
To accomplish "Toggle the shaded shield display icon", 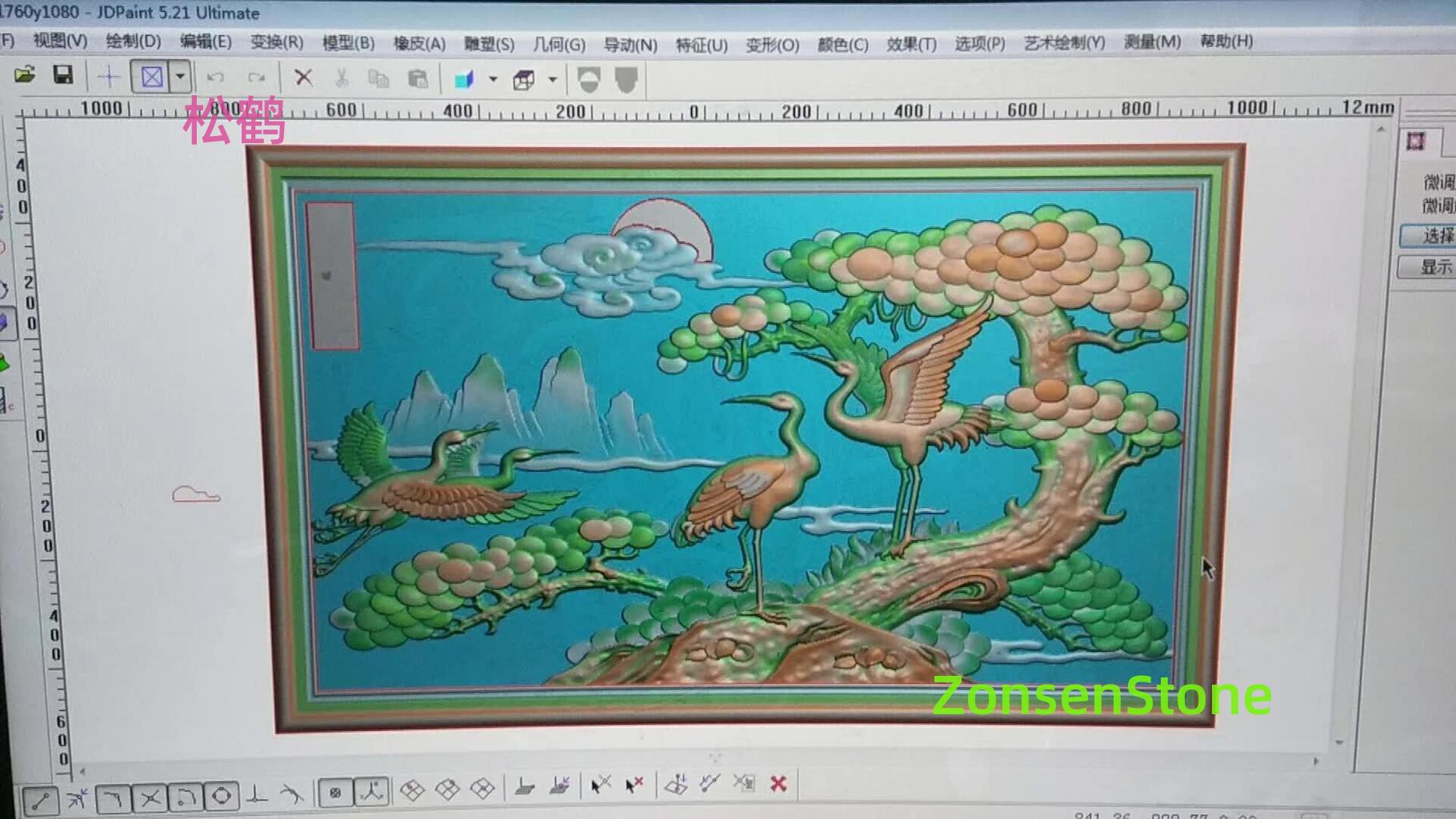I will click(x=626, y=79).
